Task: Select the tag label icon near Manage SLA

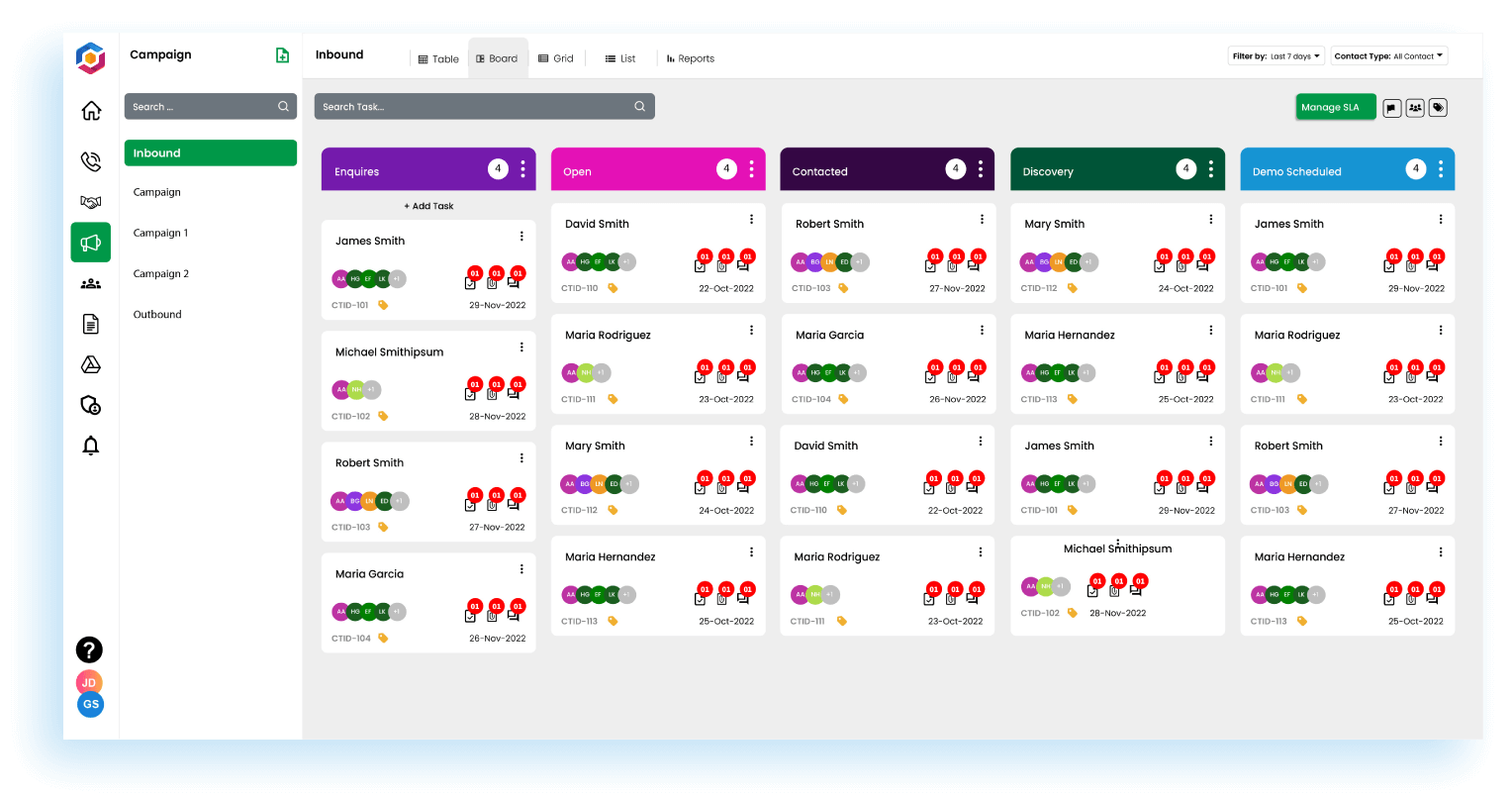Action: point(1438,107)
